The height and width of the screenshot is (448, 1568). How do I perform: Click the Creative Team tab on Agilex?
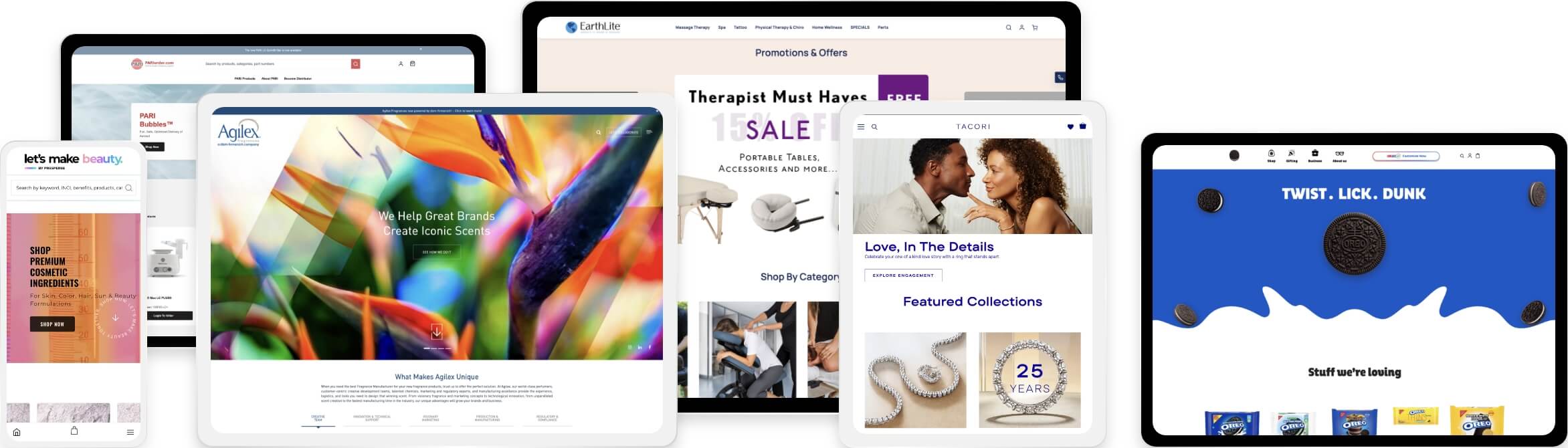click(318, 419)
